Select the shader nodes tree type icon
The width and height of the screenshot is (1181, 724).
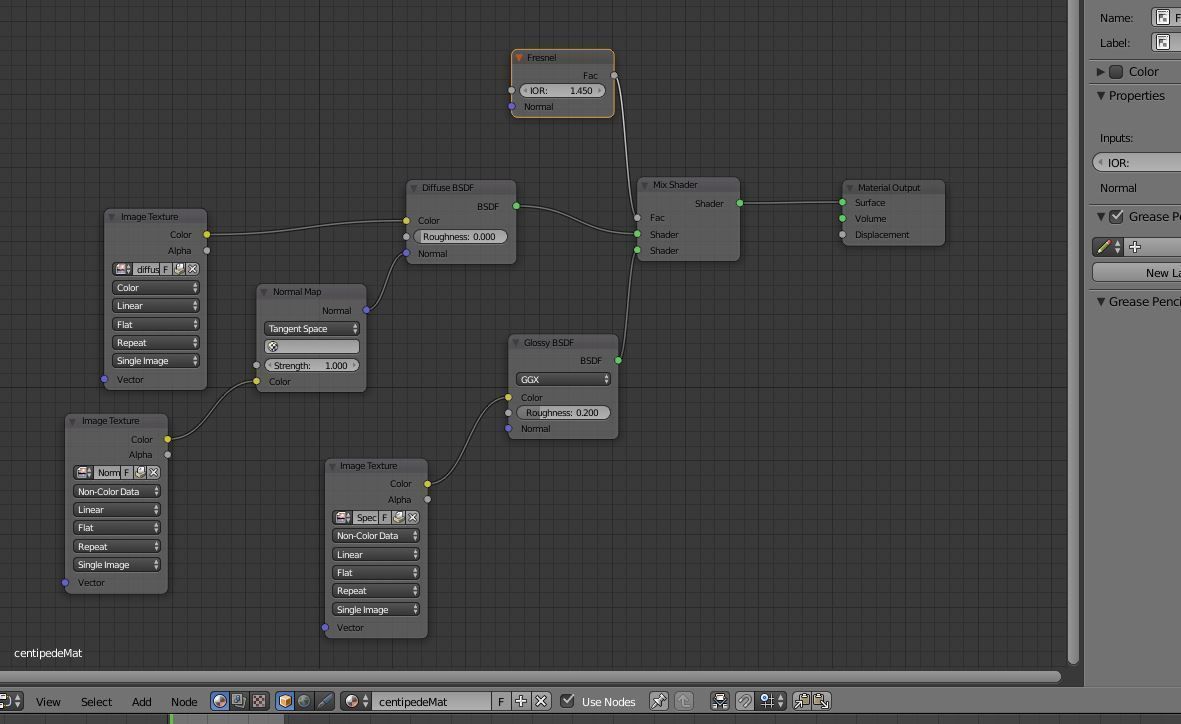click(219, 701)
